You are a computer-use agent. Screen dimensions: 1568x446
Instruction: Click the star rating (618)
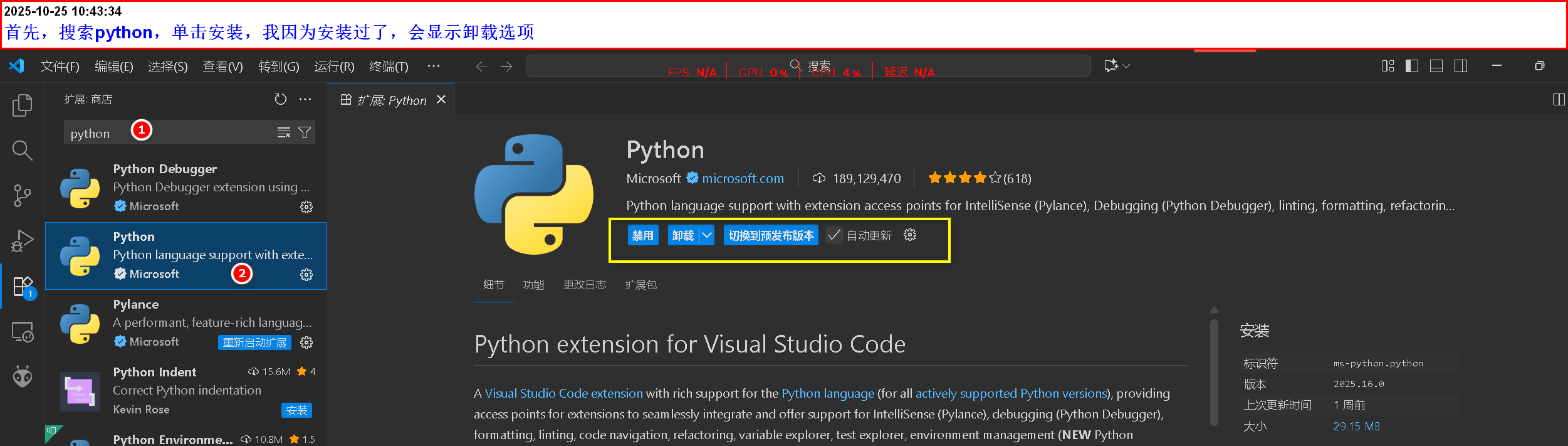[x=980, y=178]
